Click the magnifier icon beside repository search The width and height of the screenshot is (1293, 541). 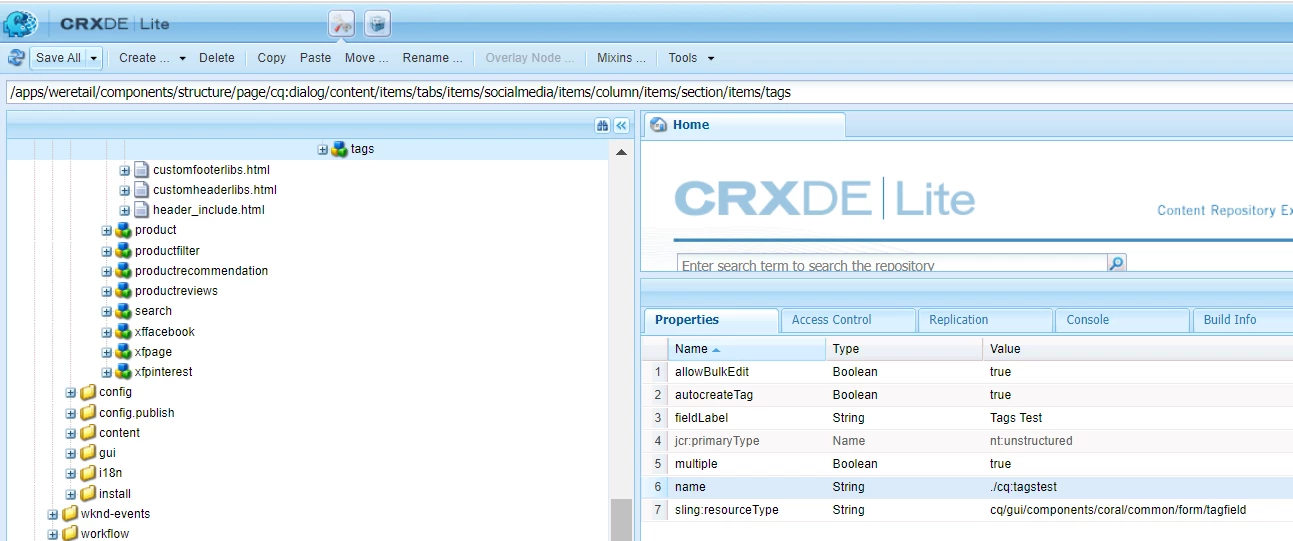click(x=1116, y=263)
